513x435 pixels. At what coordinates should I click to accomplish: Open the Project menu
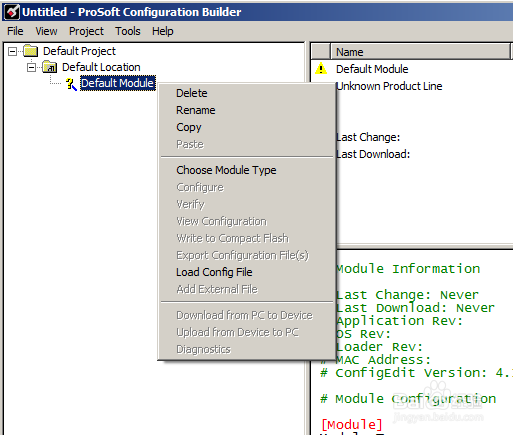pos(86,31)
